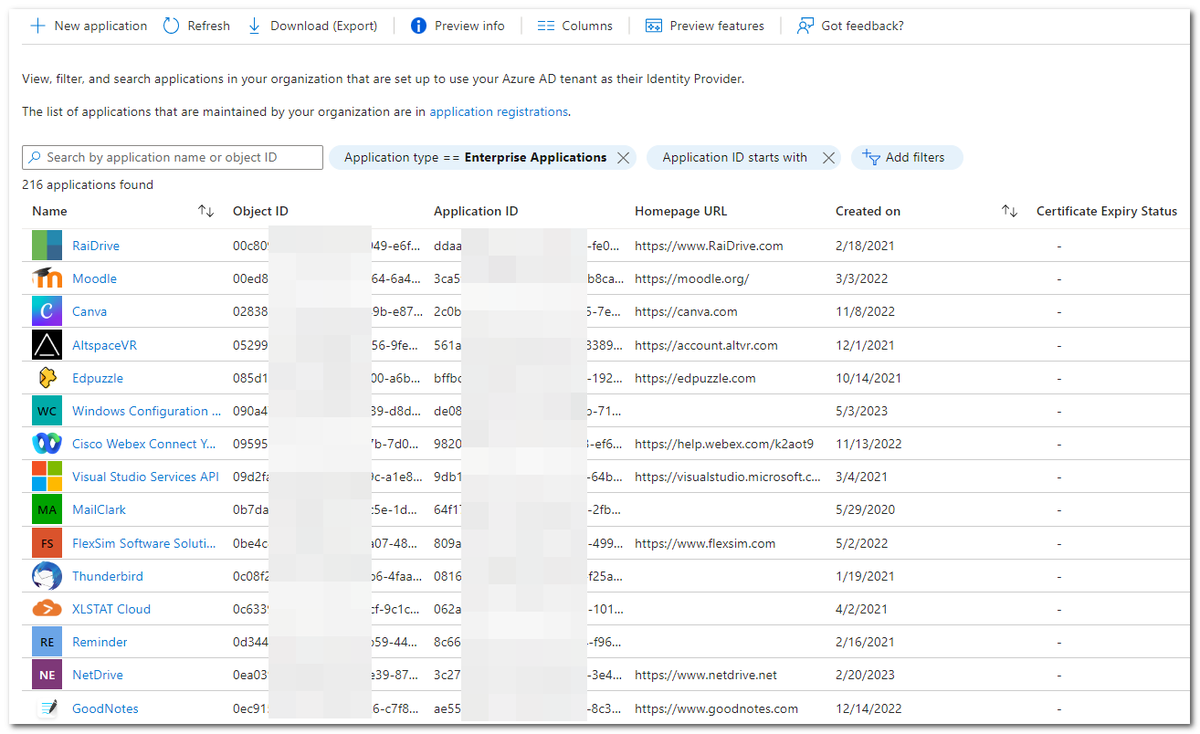
Task: Click the Preview features icon
Action: pos(654,26)
